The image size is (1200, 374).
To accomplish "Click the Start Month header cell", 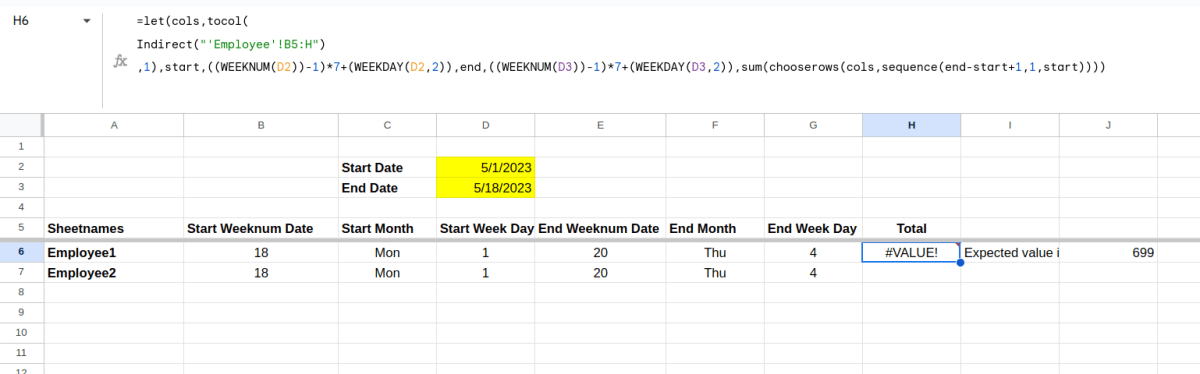I will point(387,228).
